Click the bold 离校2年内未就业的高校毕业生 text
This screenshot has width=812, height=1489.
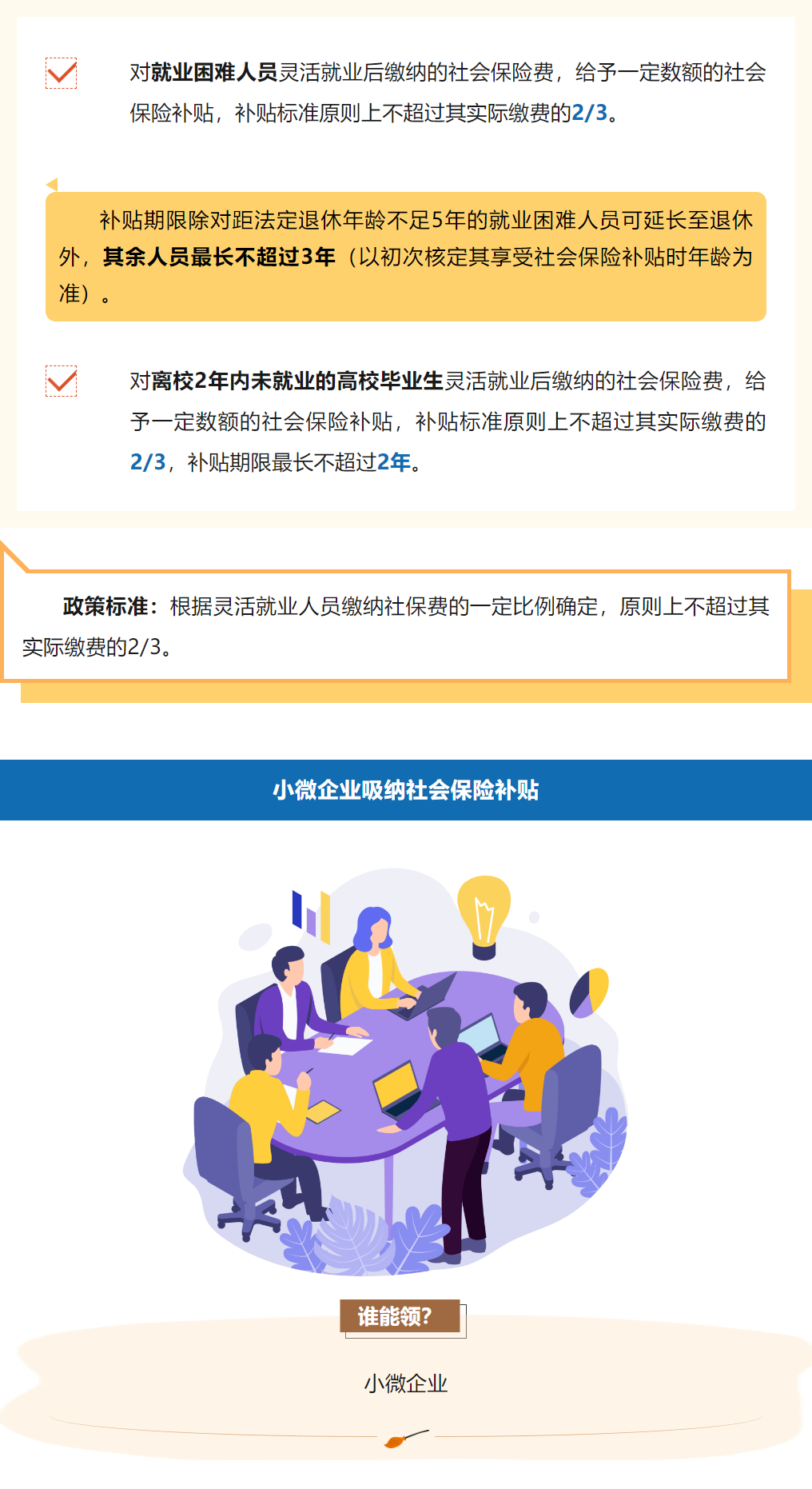tap(297, 381)
